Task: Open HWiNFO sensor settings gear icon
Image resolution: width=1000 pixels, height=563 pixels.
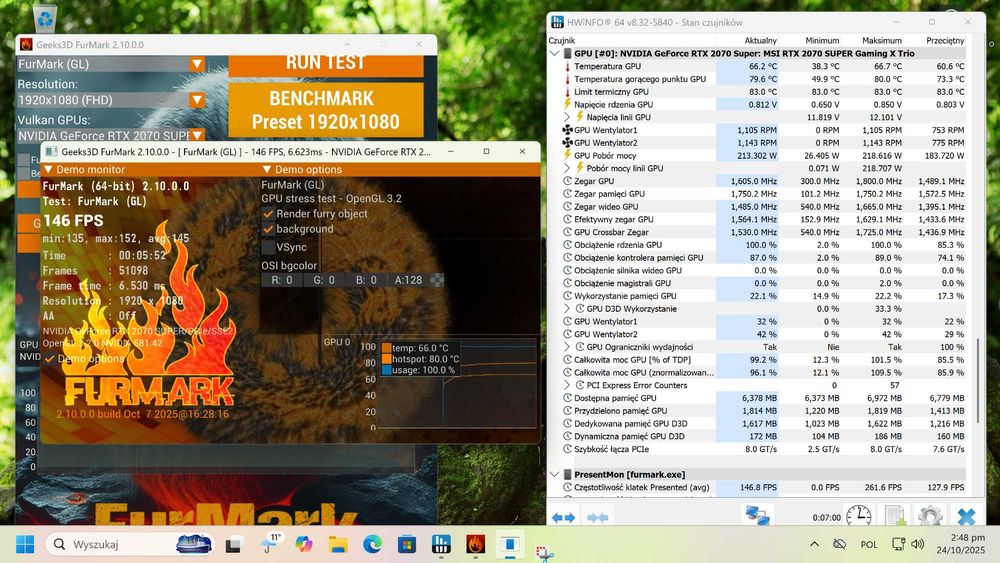Action: click(930, 515)
